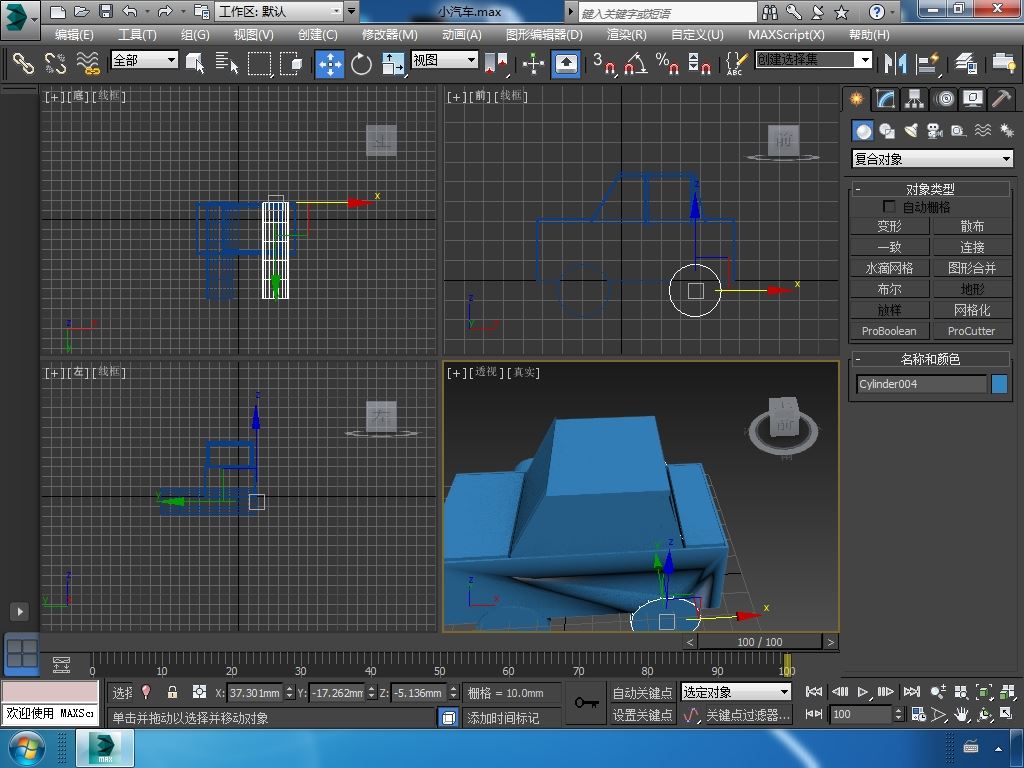Viewport: 1024px width, 768px height.
Task: Switch to Lights creation category icon
Action: [x=910, y=131]
